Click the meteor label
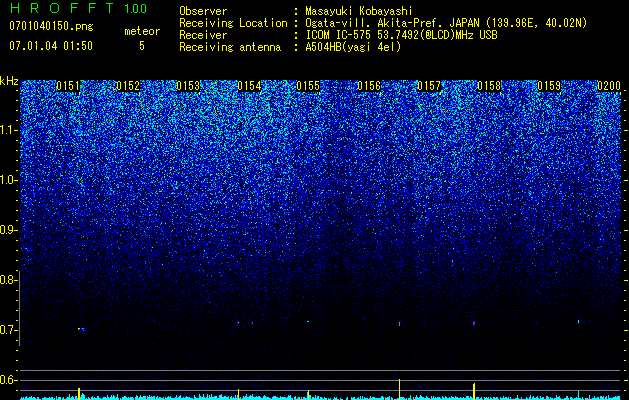 [x=142, y=31]
